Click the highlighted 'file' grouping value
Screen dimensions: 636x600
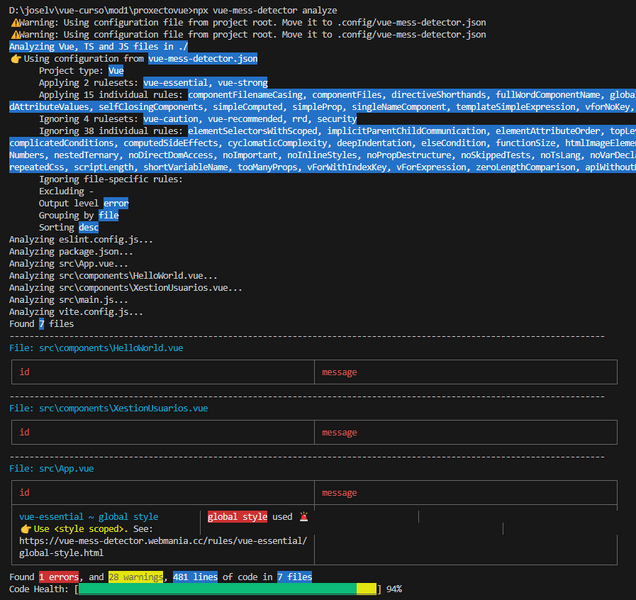coord(109,215)
